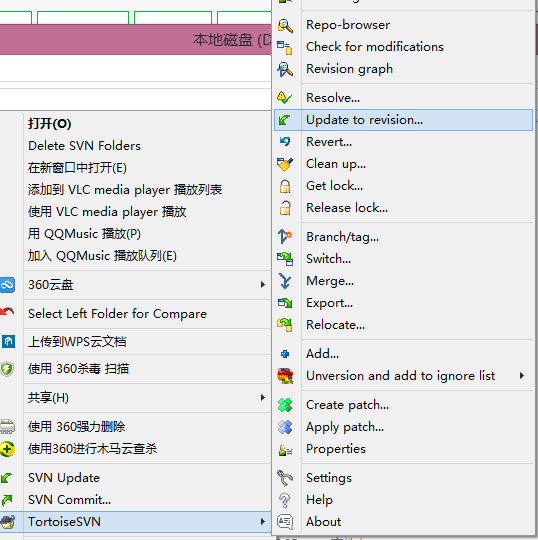Image resolution: width=538 pixels, height=540 pixels.
Task: Click the Get lock padlock icon
Action: [x=285, y=186]
